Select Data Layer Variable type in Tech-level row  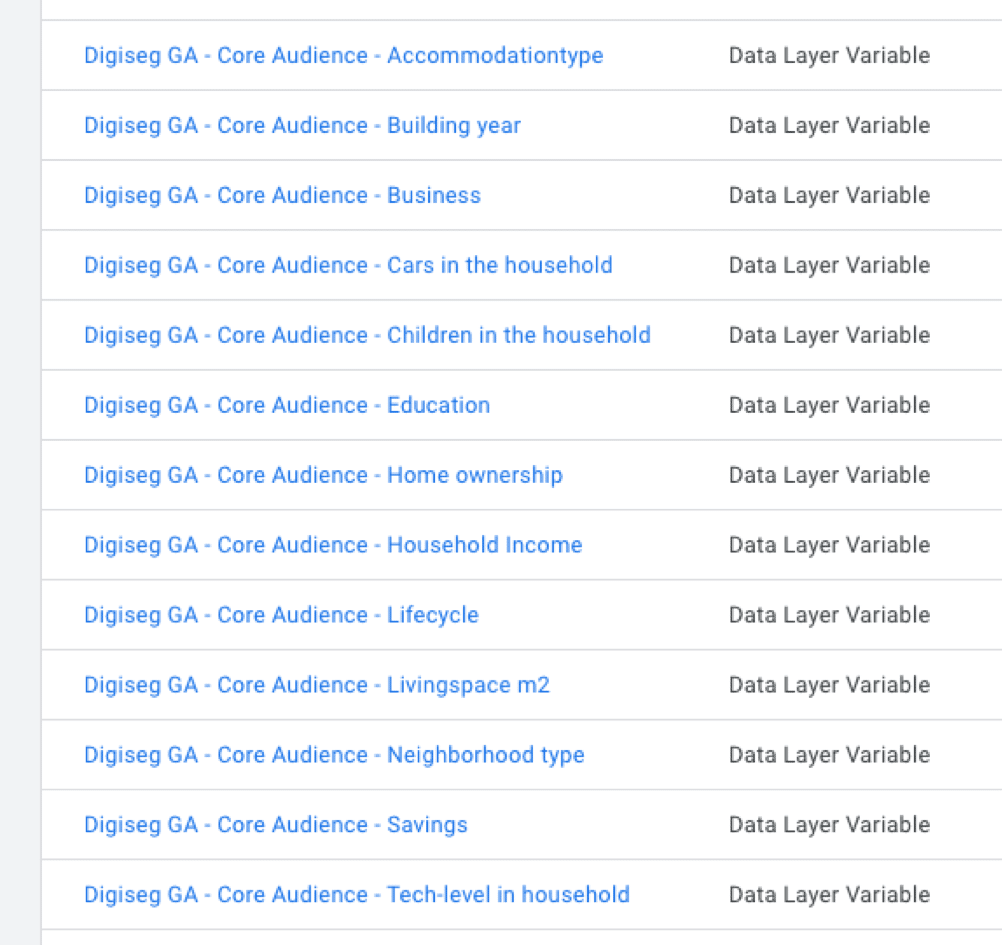[829, 895]
